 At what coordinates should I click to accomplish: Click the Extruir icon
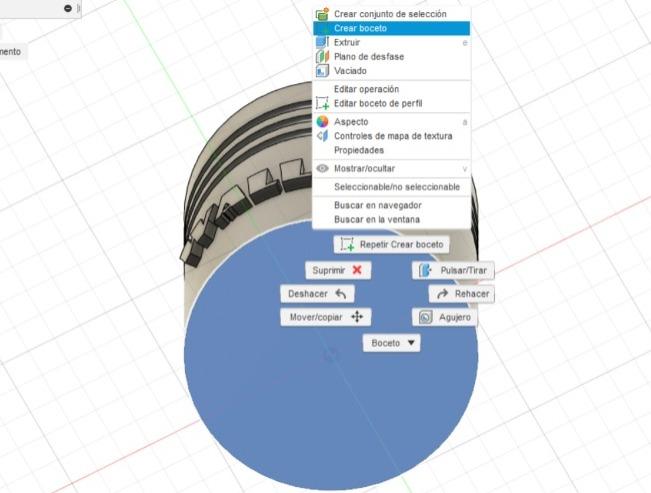click(322, 42)
